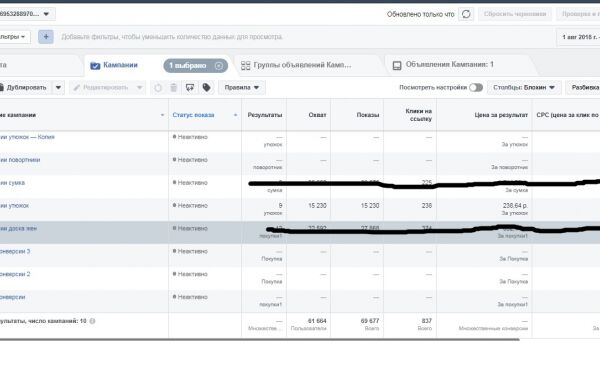Click total reach value '61 664'
600x365 pixels.
[x=317, y=321]
